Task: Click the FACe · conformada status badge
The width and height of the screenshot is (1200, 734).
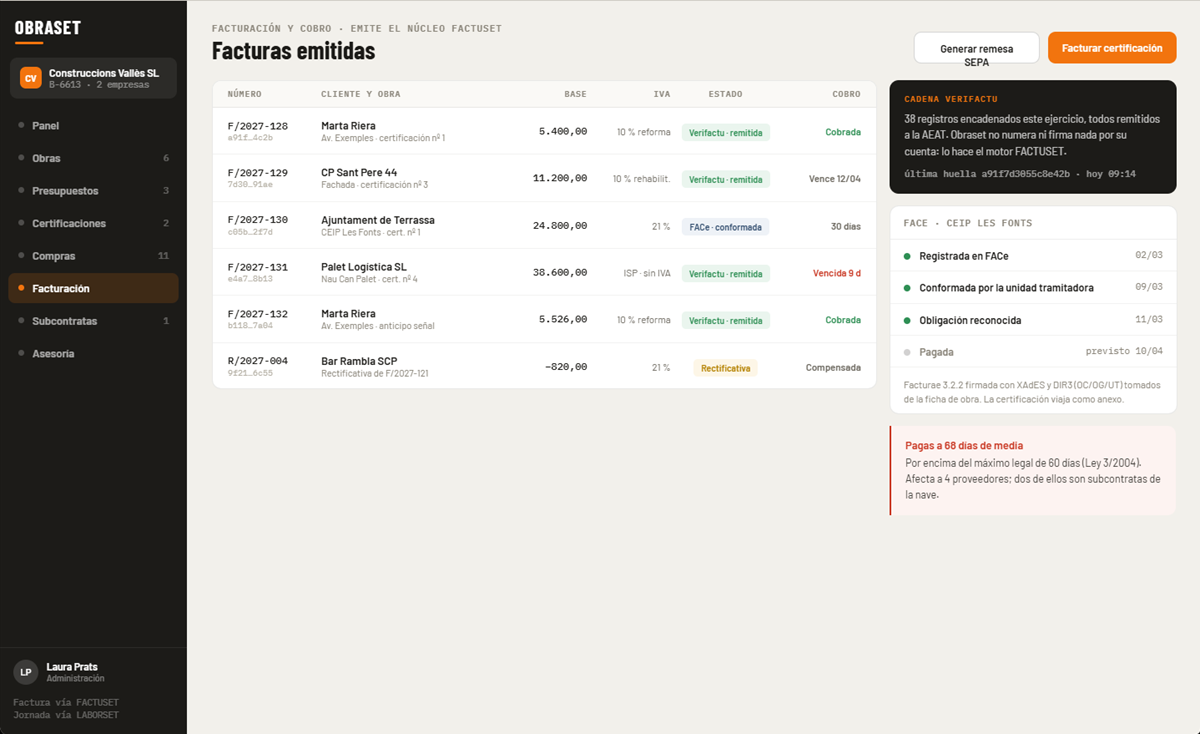Action: (x=725, y=227)
